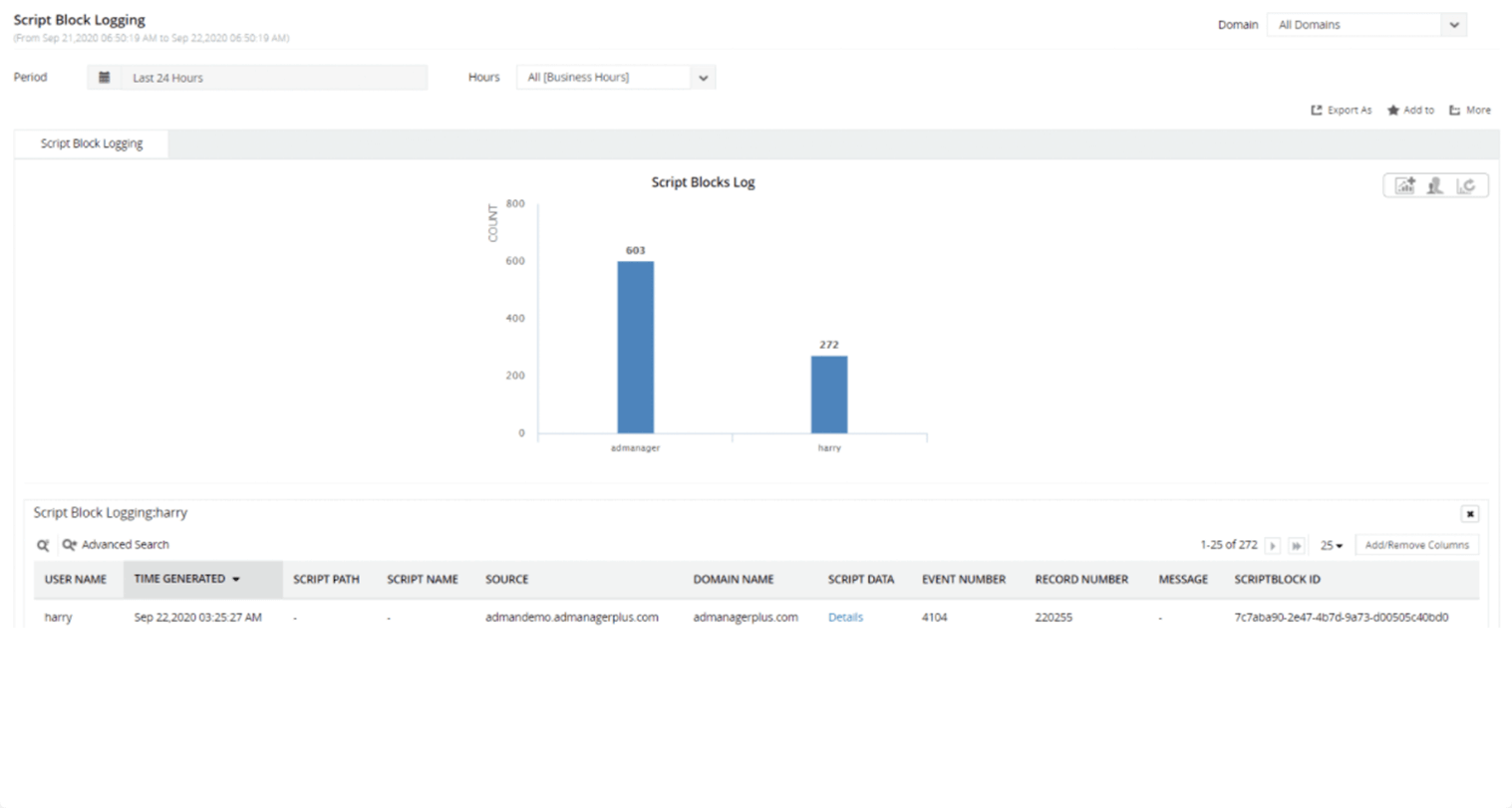The width and height of the screenshot is (1512, 808).
Task: Select the Script Block Logging tab
Action: [92, 143]
